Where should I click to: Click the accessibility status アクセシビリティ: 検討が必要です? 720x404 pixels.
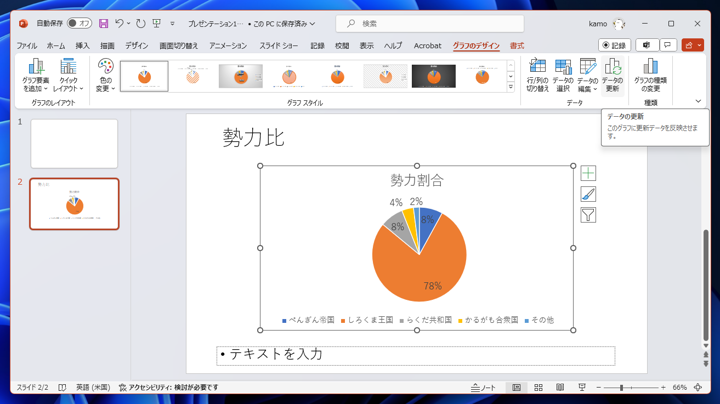click(x=169, y=387)
